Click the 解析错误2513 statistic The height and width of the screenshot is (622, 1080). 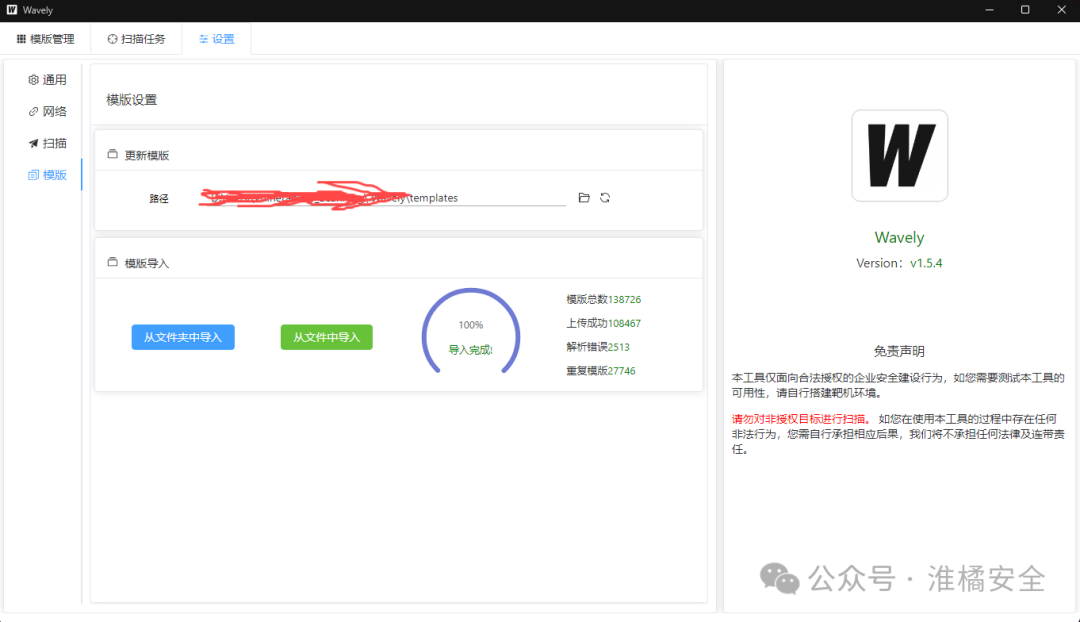(598, 347)
